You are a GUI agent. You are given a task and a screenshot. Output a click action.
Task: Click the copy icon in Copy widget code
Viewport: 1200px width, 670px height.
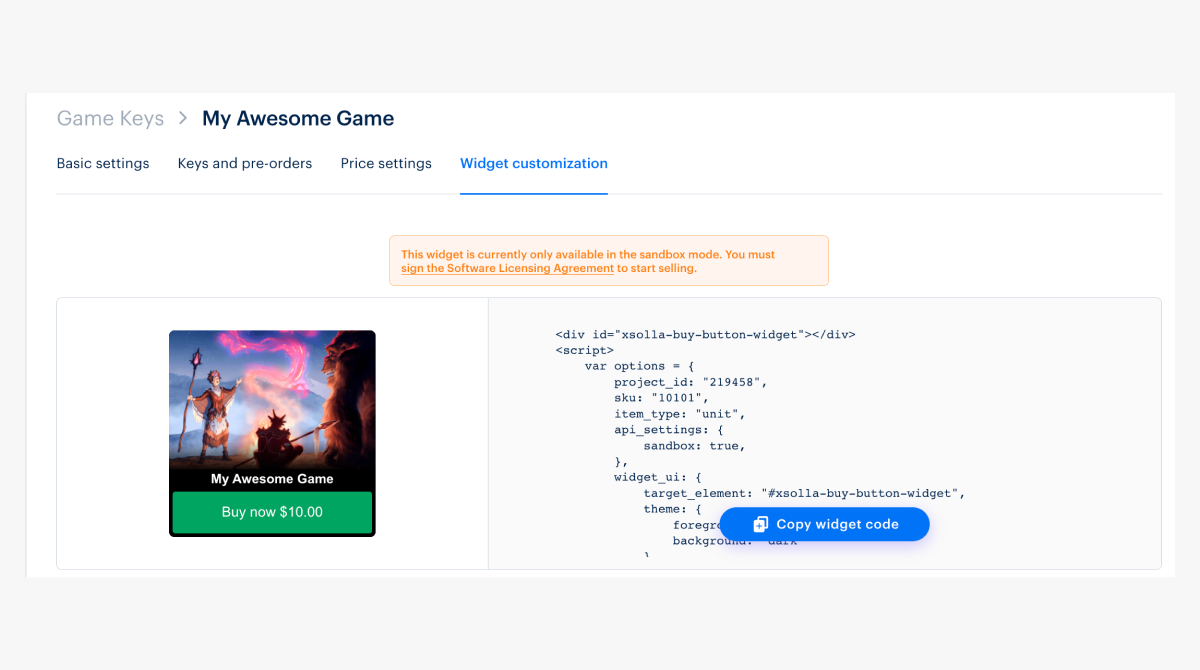(760, 524)
